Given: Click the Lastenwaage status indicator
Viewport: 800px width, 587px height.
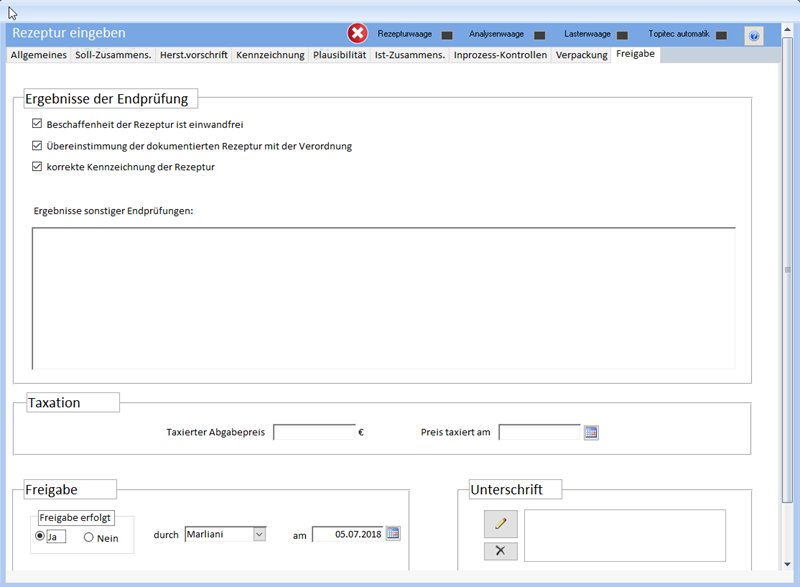Looking at the screenshot, I should [x=621, y=35].
